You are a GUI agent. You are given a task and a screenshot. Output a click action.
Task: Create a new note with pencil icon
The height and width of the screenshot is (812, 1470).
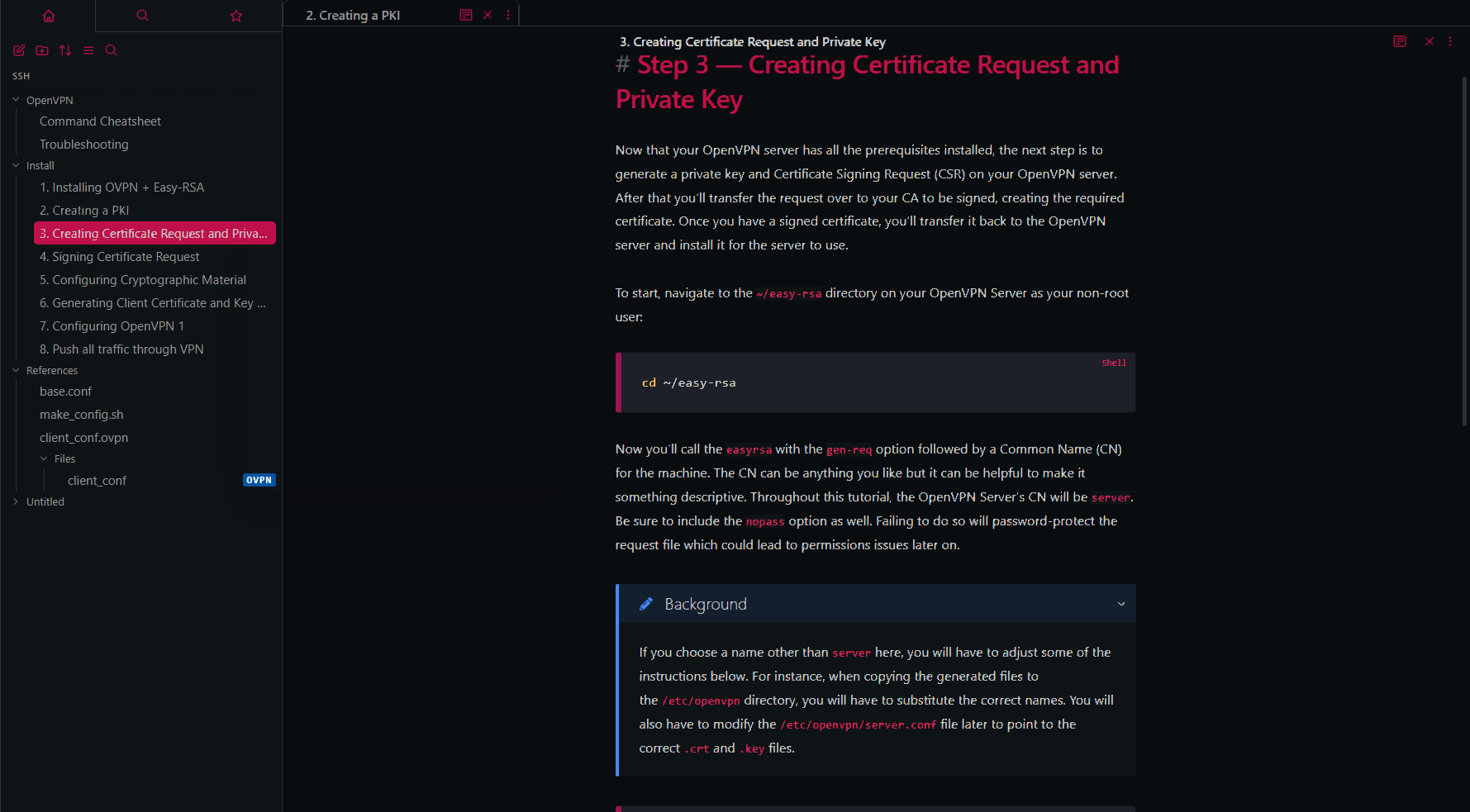tap(19, 50)
